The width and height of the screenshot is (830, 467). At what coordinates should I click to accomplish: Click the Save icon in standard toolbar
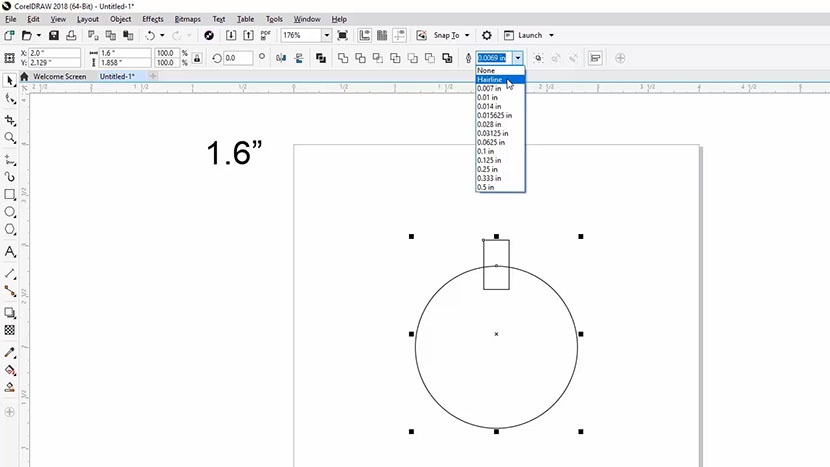(x=54, y=35)
